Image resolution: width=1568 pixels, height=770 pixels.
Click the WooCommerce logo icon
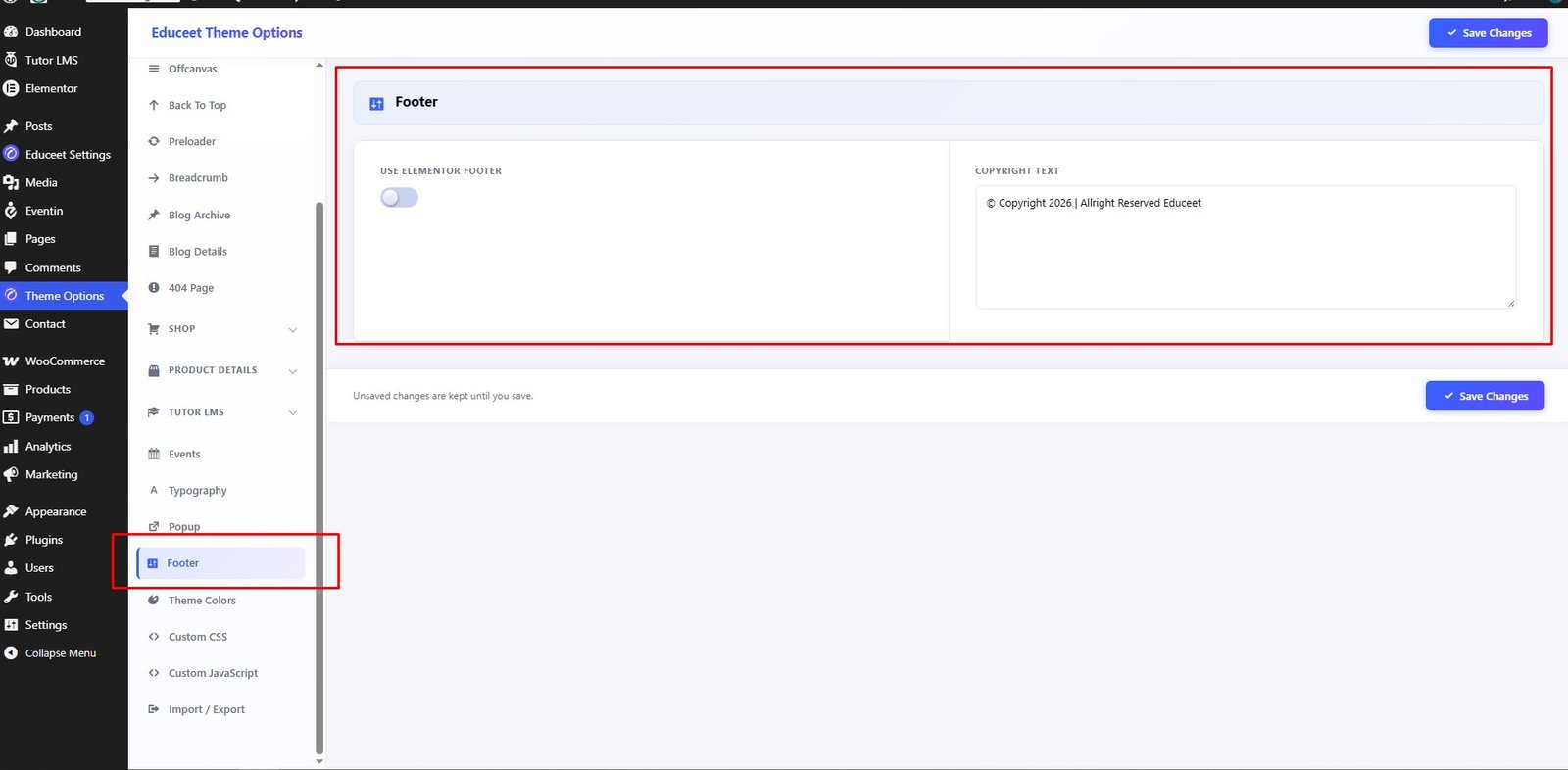click(11, 361)
